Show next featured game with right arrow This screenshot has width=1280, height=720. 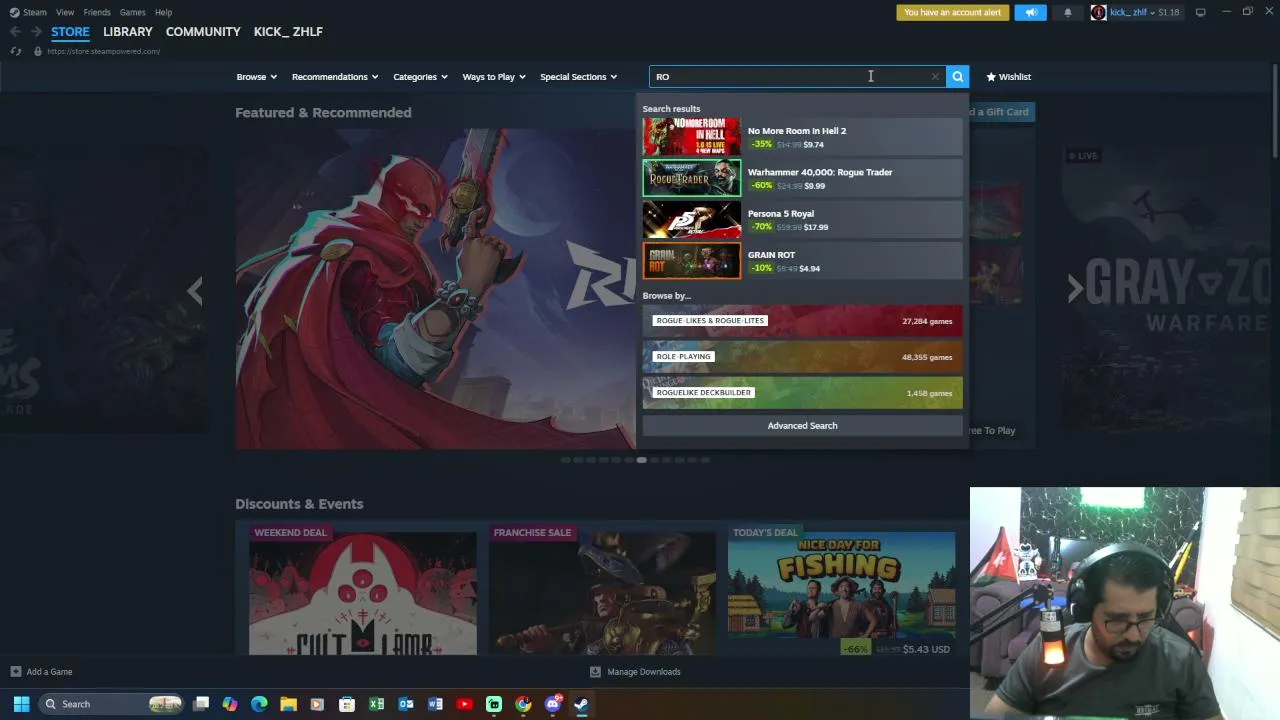click(x=1075, y=289)
